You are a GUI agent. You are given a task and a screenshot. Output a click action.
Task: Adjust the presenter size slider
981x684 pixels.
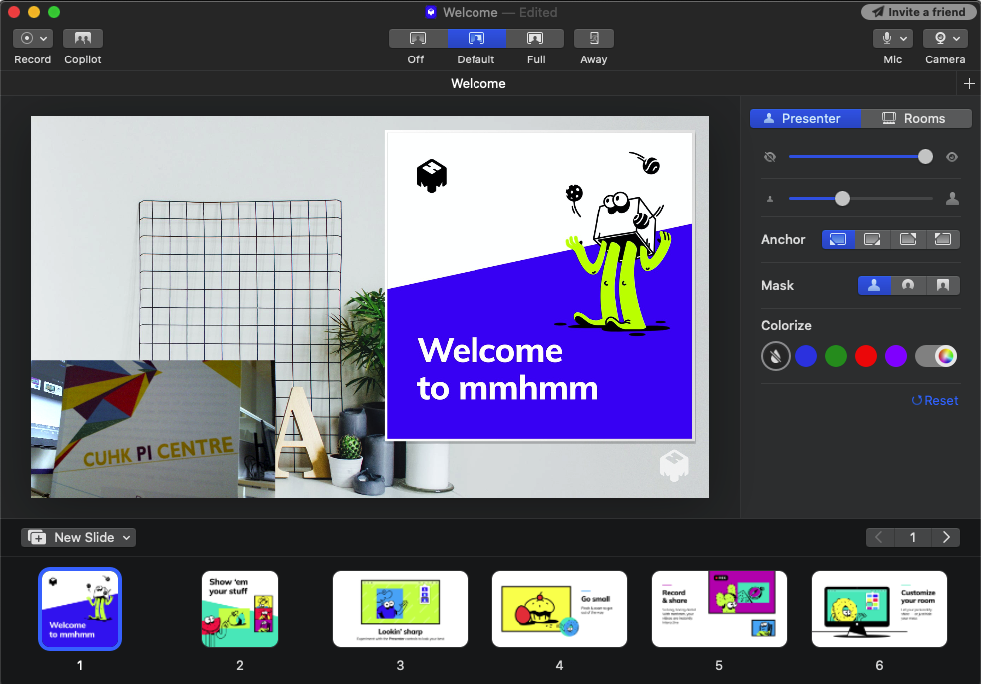(860, 198)
